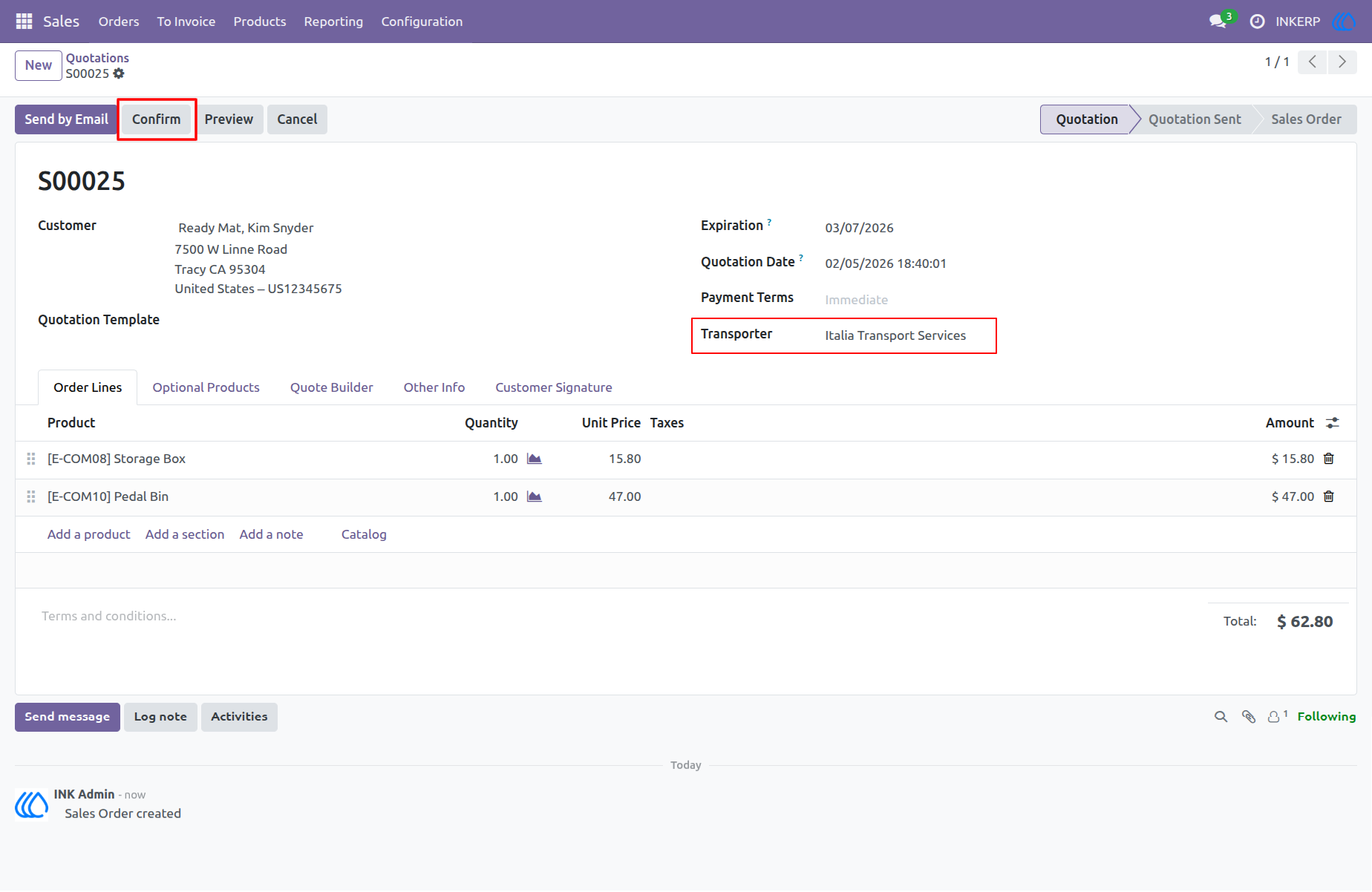The width and height of the screenshot is (1372, 892).
Task: Click drag handle of Storage Box row
Action: pyautogui.click(x=31, y=459)
